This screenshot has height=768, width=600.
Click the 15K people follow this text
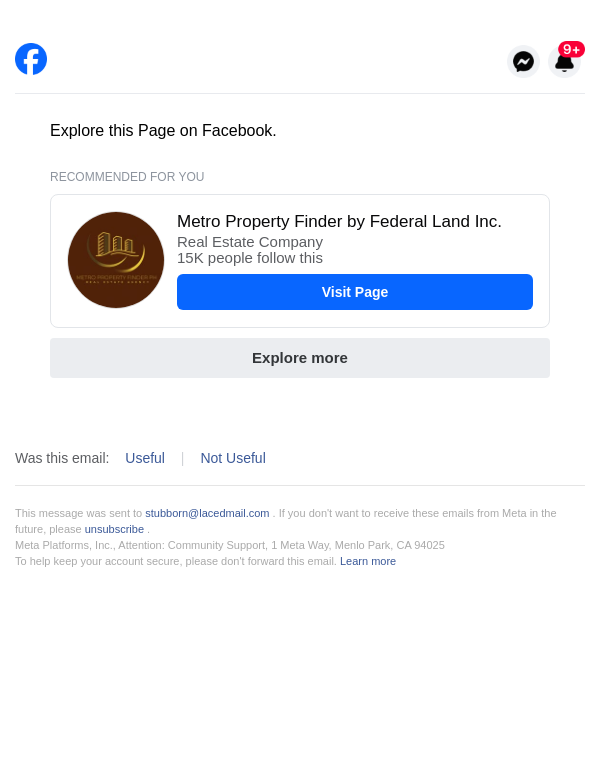point(250,258)
